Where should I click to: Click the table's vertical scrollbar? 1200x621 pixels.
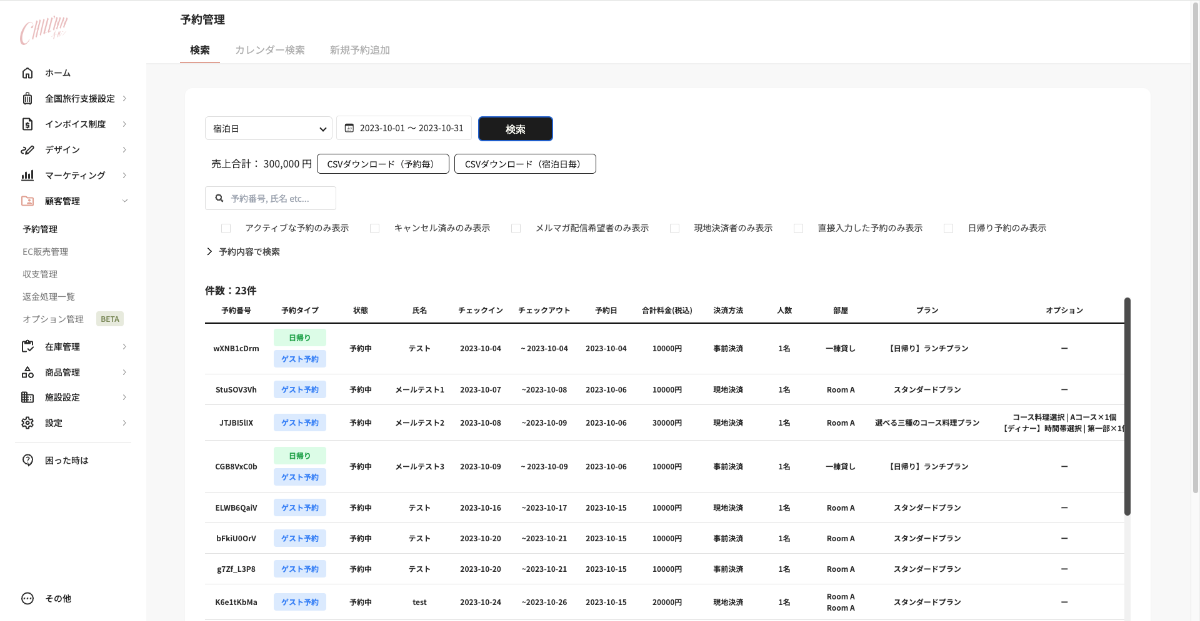pos(1127,405)
